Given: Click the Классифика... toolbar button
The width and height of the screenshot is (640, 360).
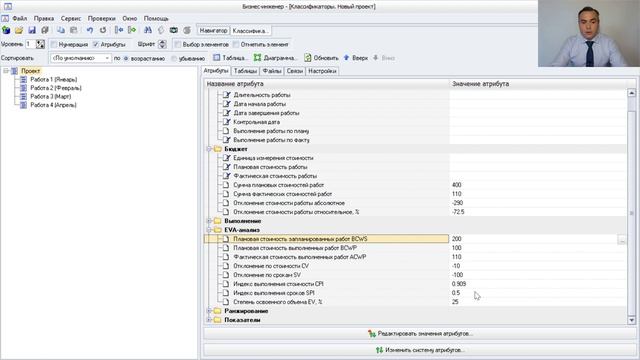Looking at the screenshot, I should pos(250,31).
